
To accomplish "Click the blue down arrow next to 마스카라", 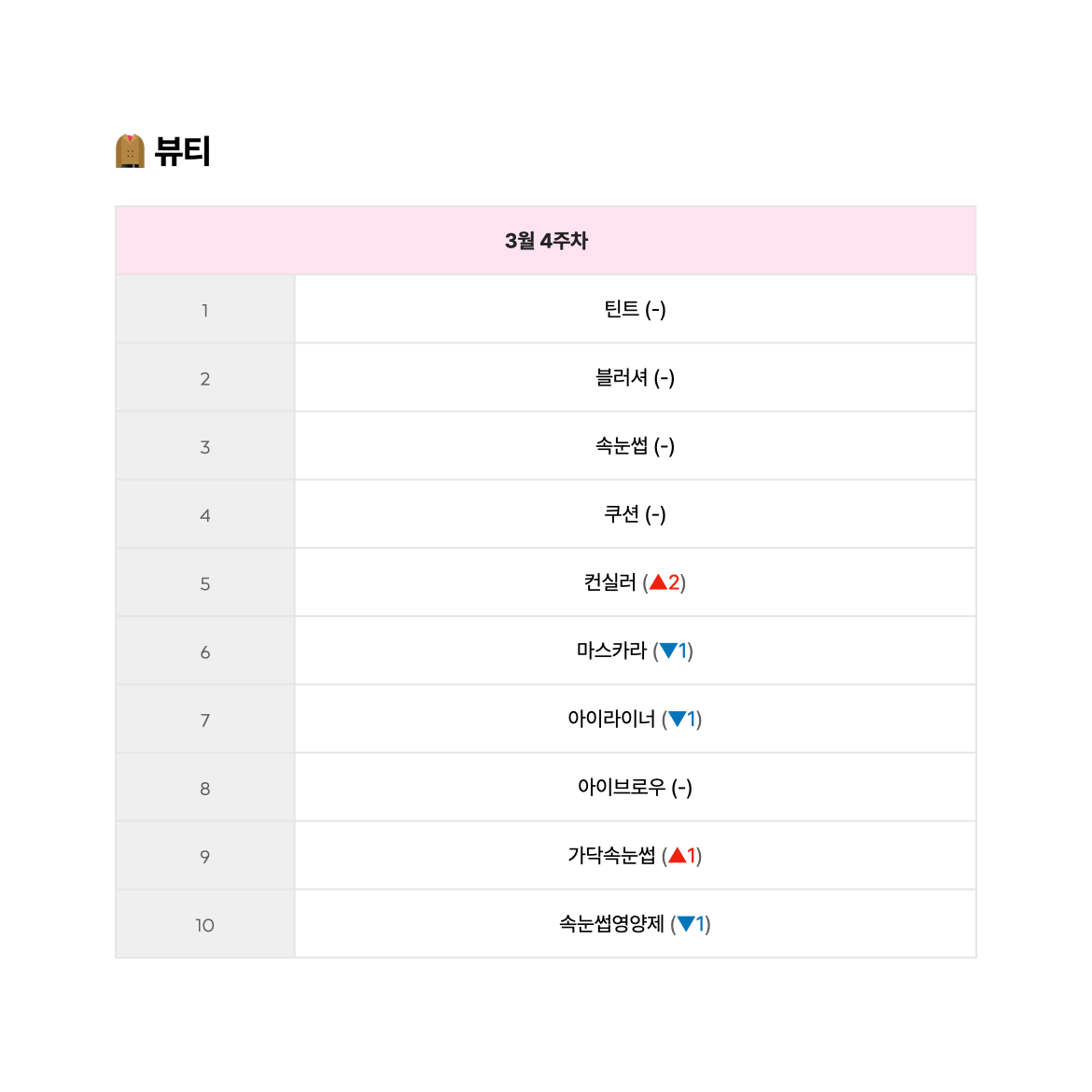I will (x=668, y=651).
